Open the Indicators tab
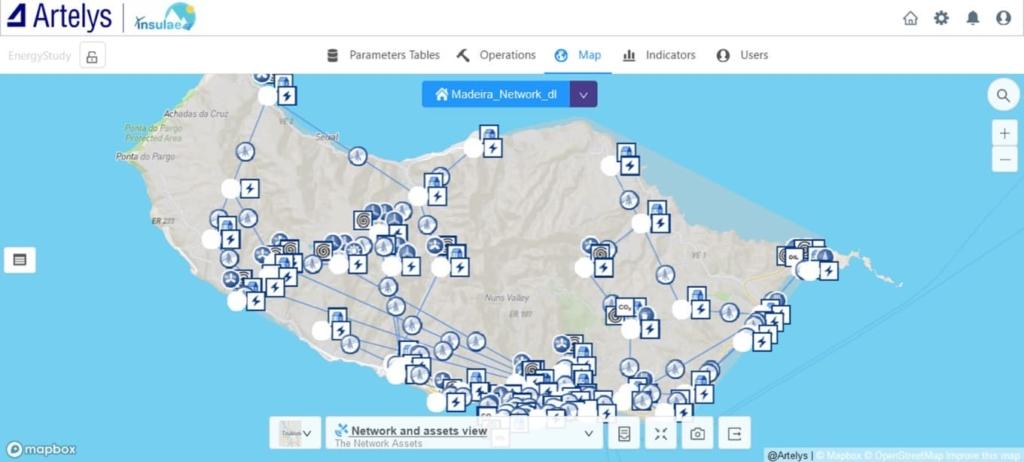The width and height of the screenshot is (1024, 462). [x=658, y=55]
